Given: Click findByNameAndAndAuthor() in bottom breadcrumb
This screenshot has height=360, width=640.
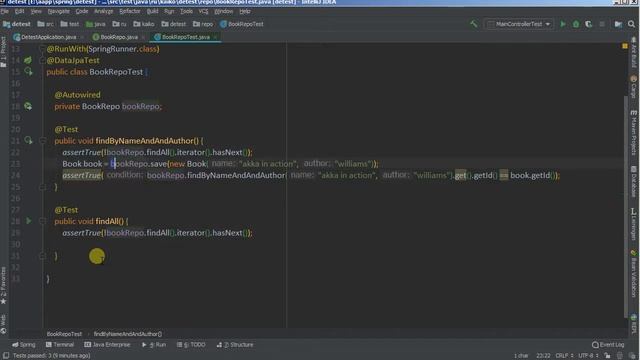Looking at the screenshot, I should pos(128,334).
